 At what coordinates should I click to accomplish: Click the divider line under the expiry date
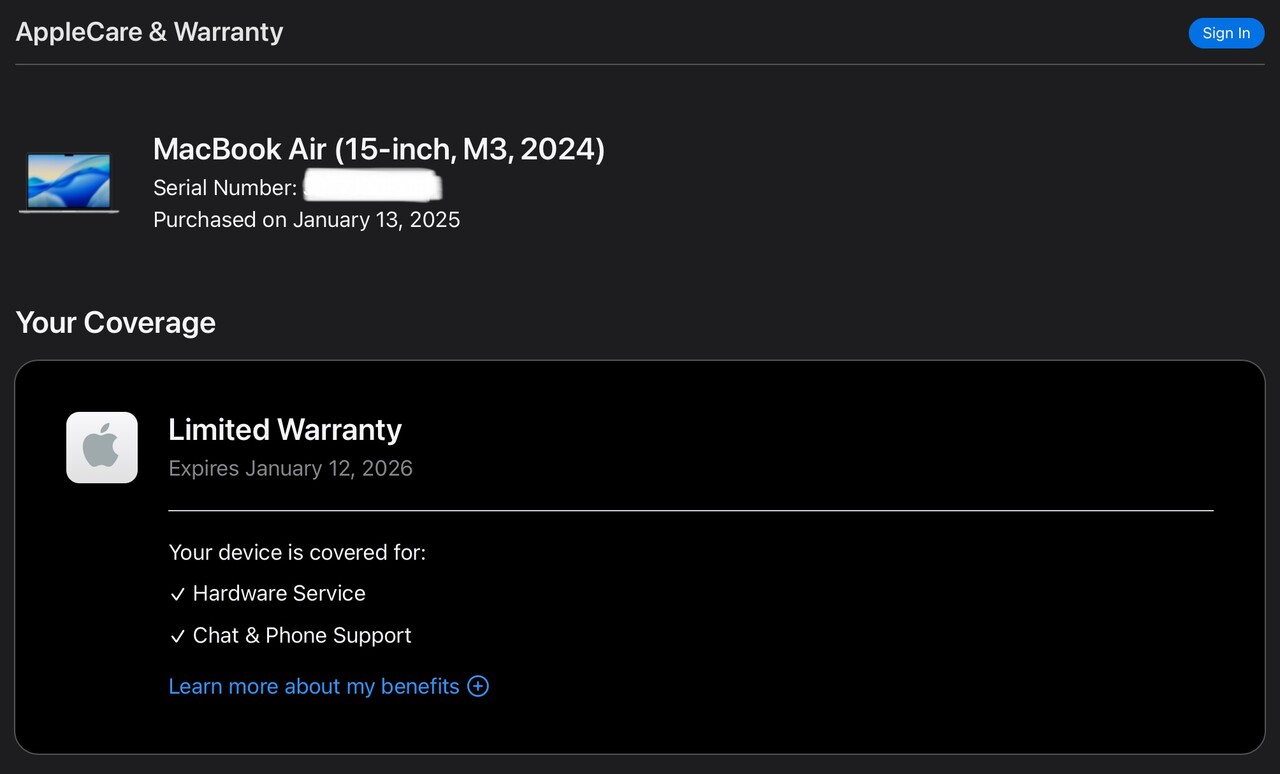point(690,510)
